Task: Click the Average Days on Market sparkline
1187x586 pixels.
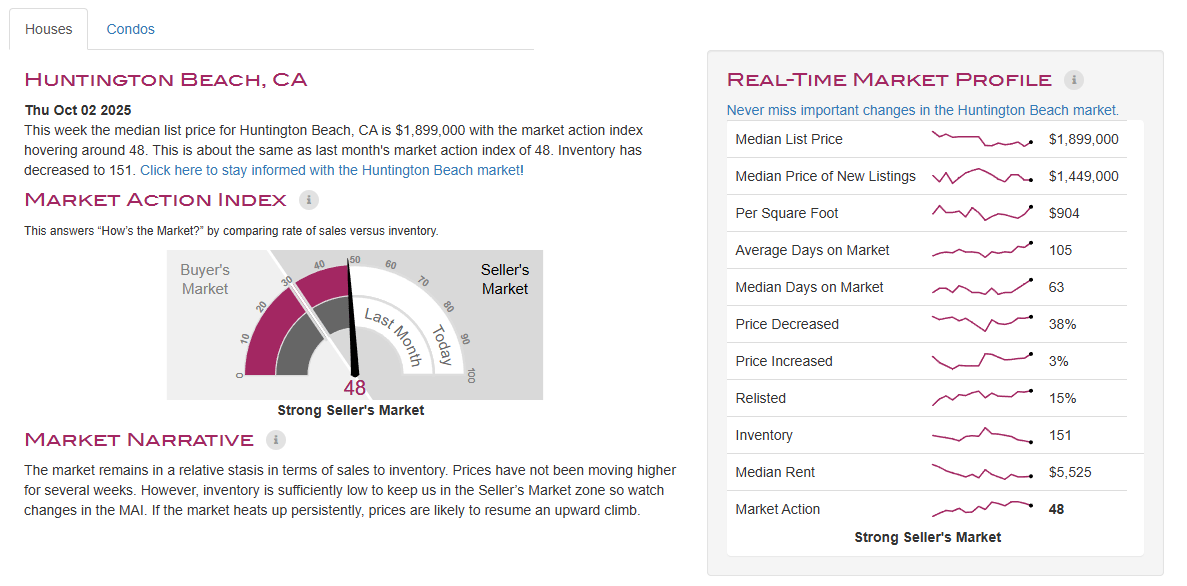Action: click(981, 250)
